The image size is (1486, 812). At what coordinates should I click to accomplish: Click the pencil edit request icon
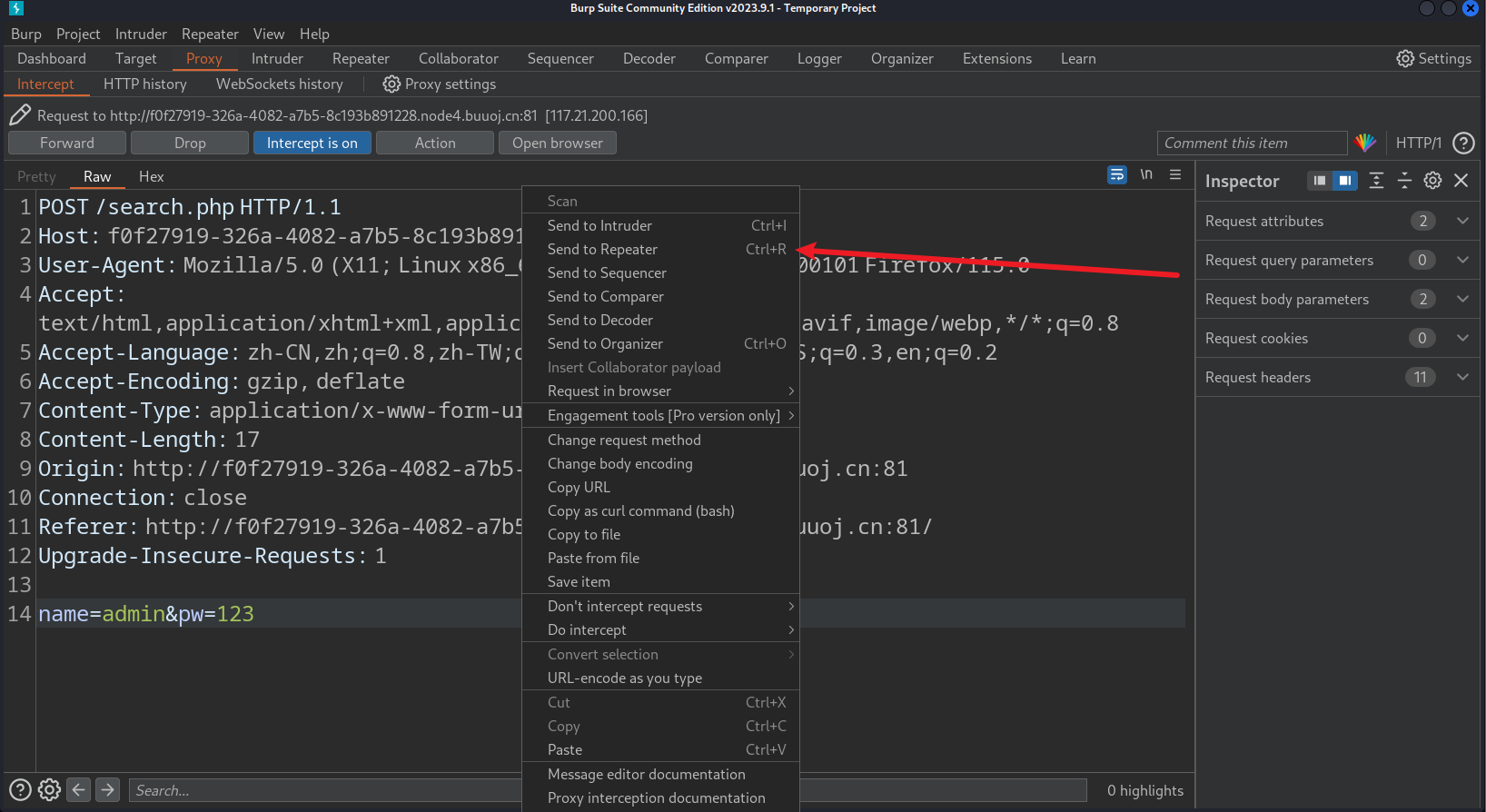(20, 115)
